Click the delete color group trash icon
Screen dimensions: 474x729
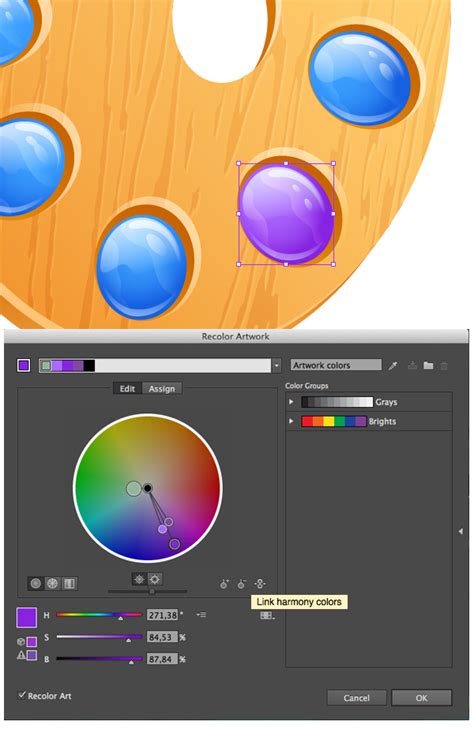coord(444,366)
